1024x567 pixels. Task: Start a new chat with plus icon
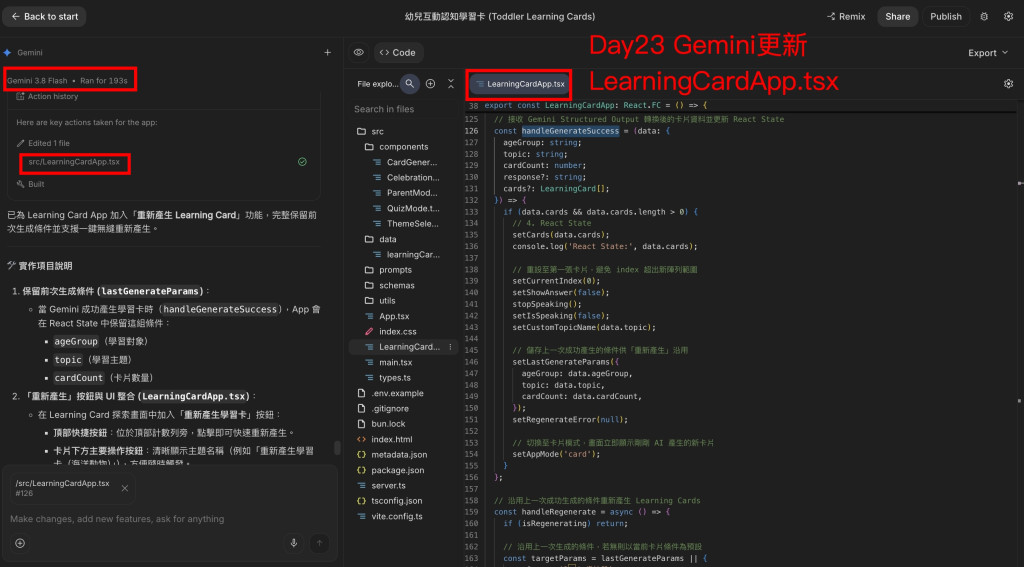[x=327, y=52]
